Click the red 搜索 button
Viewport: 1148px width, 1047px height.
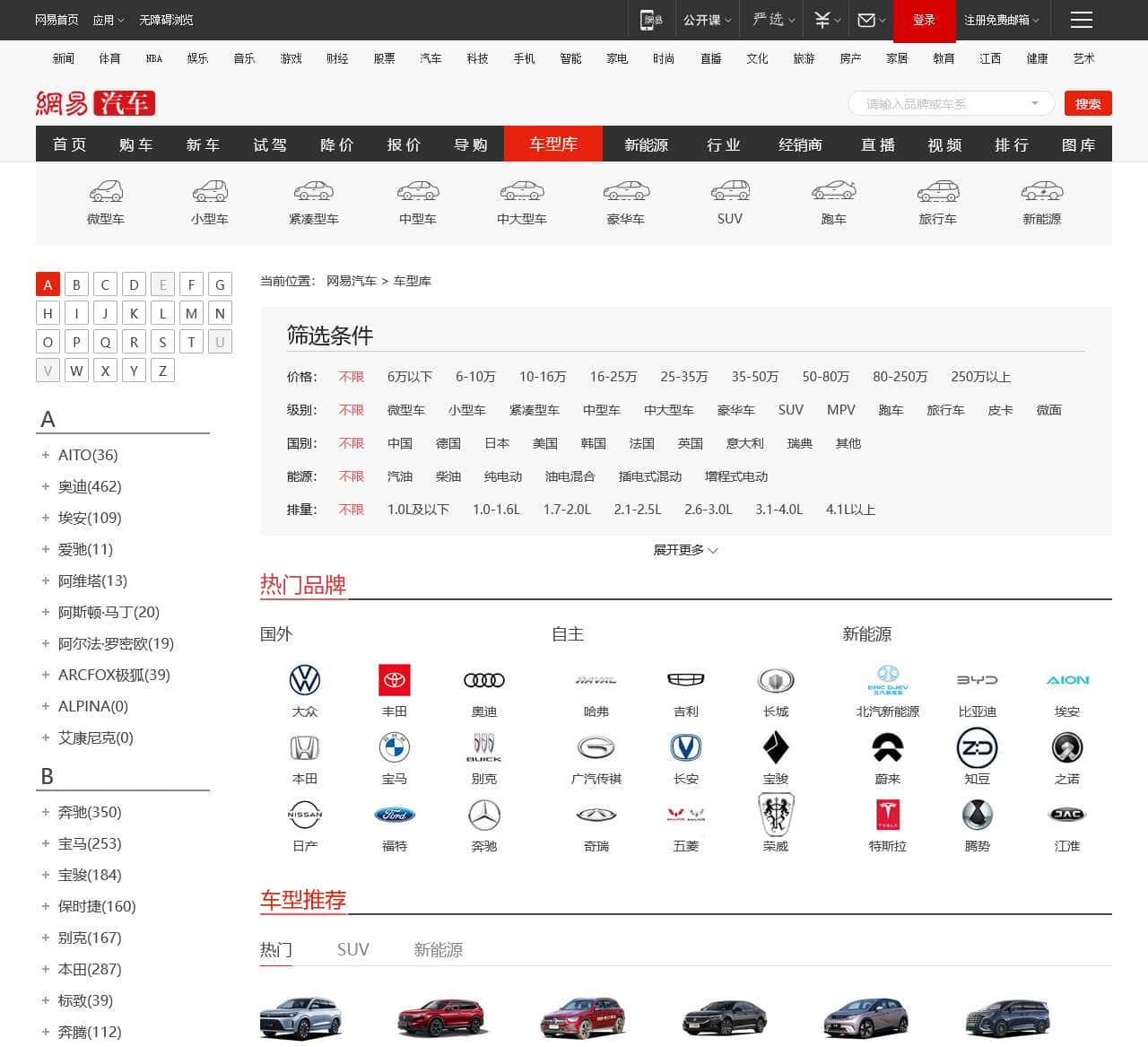point(1088,103)
